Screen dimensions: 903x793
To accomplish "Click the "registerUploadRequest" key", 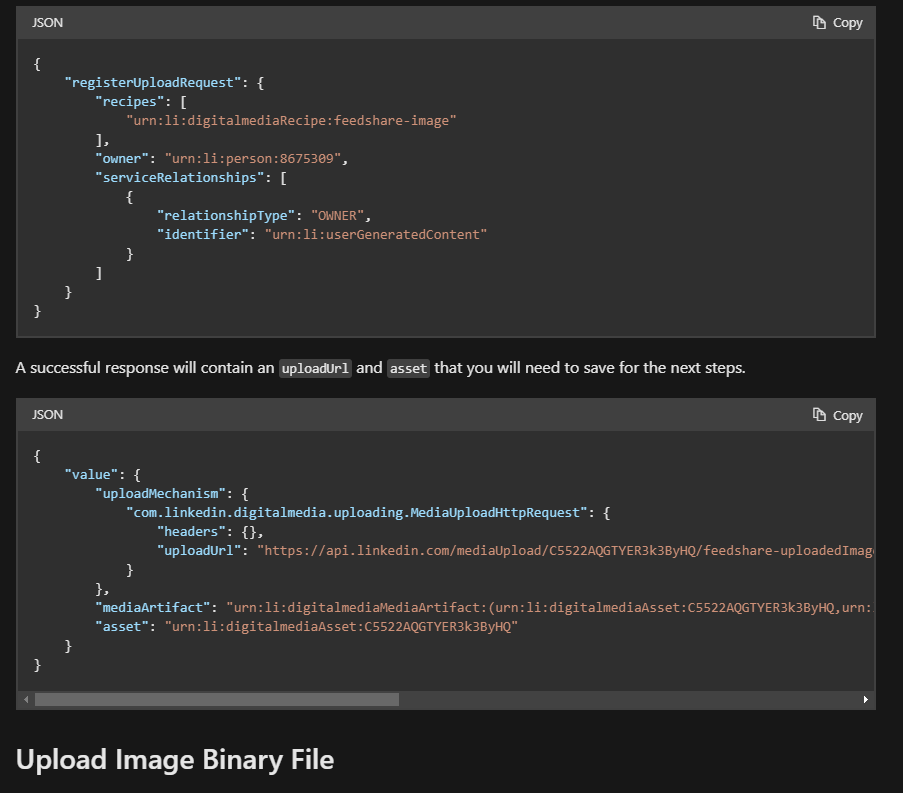I will click(x=153, y=82).
